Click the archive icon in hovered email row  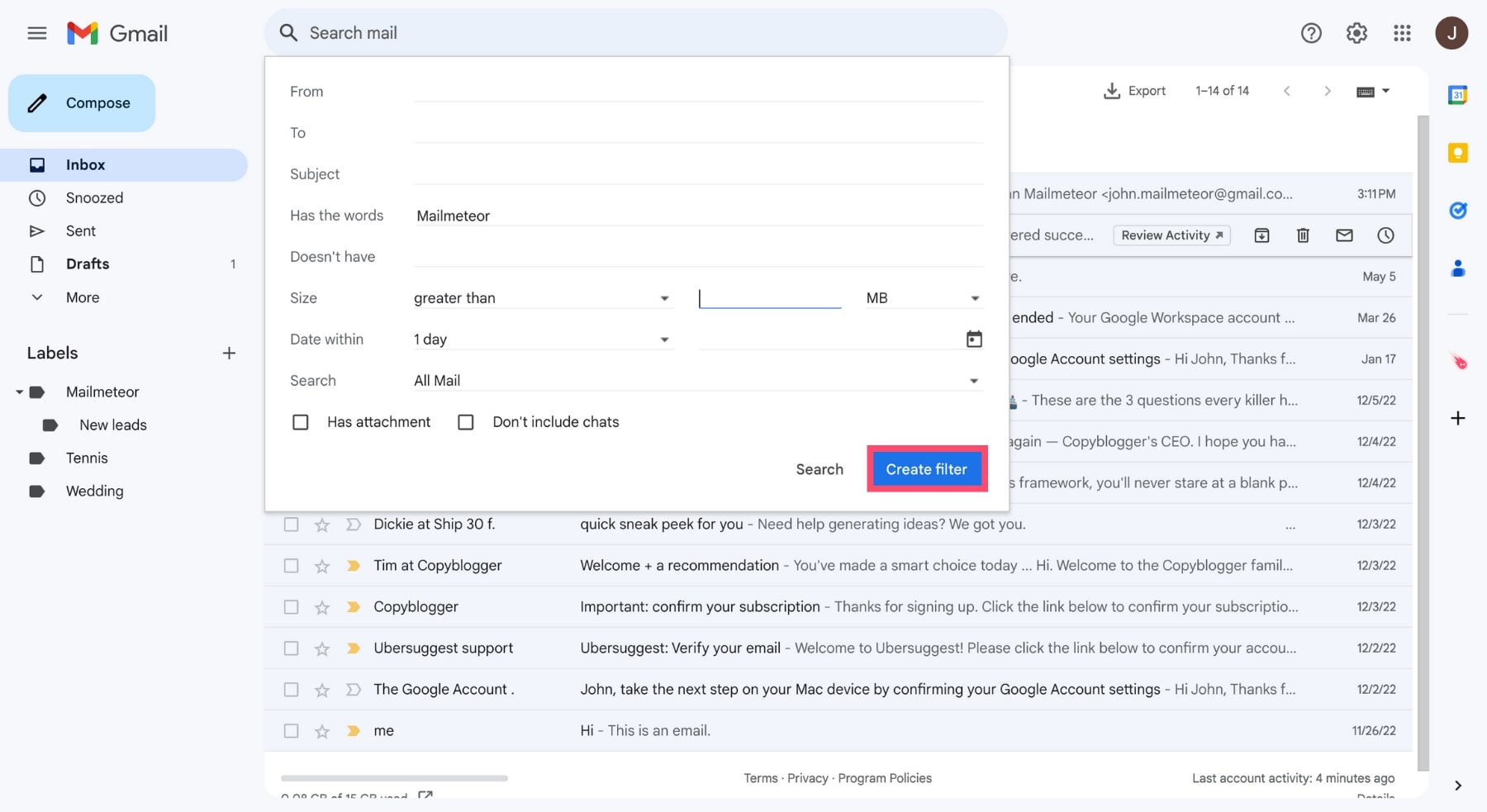click(1261, 235)
